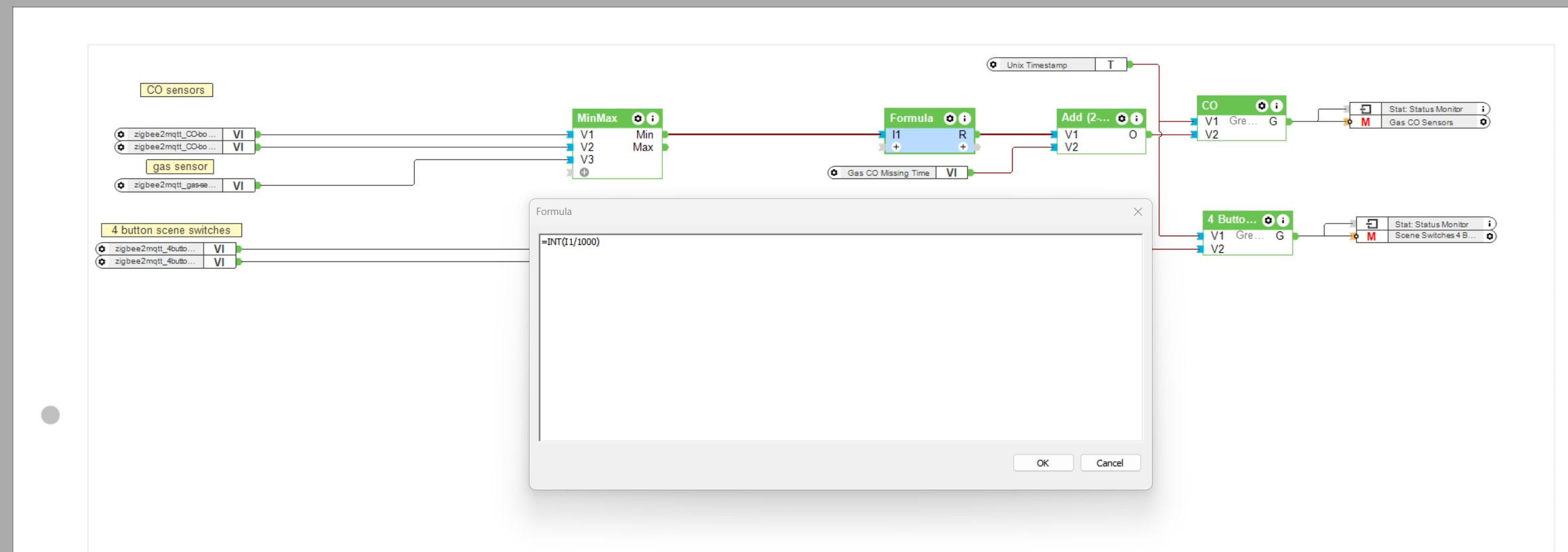The width and height of the screenshot is (1568, 552).
Task: Open settings gear on the CO block
Action: [x=1262, y=105]
